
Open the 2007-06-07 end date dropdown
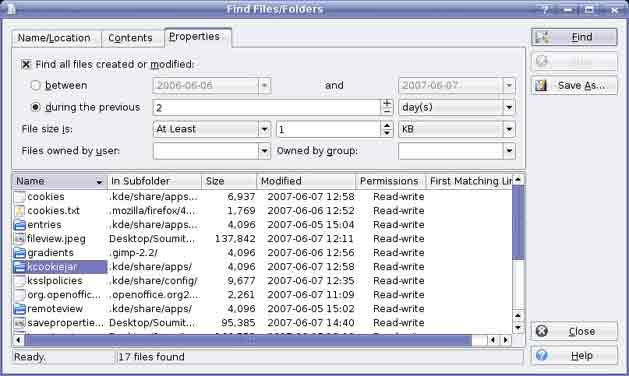point(509,85)
